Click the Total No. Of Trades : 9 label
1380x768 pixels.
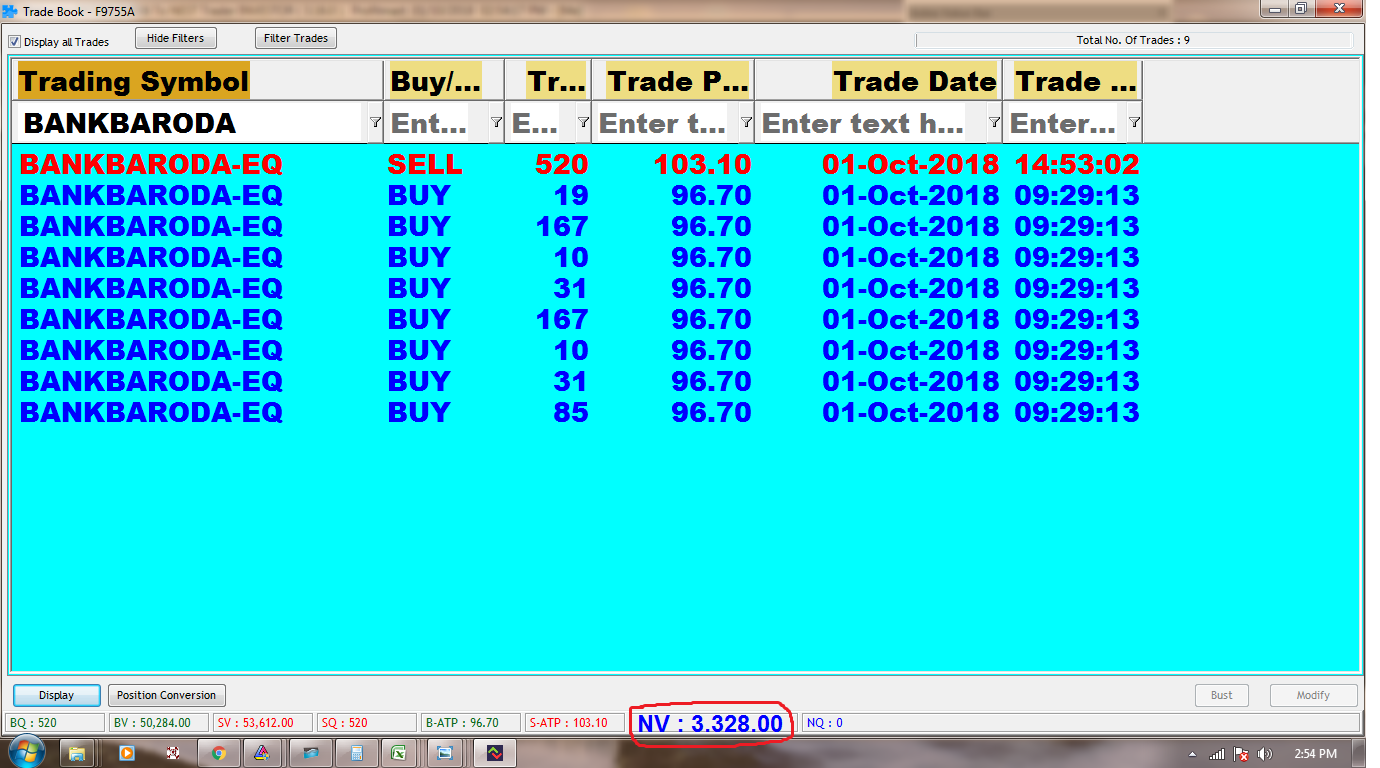[x=1133, y=41]
